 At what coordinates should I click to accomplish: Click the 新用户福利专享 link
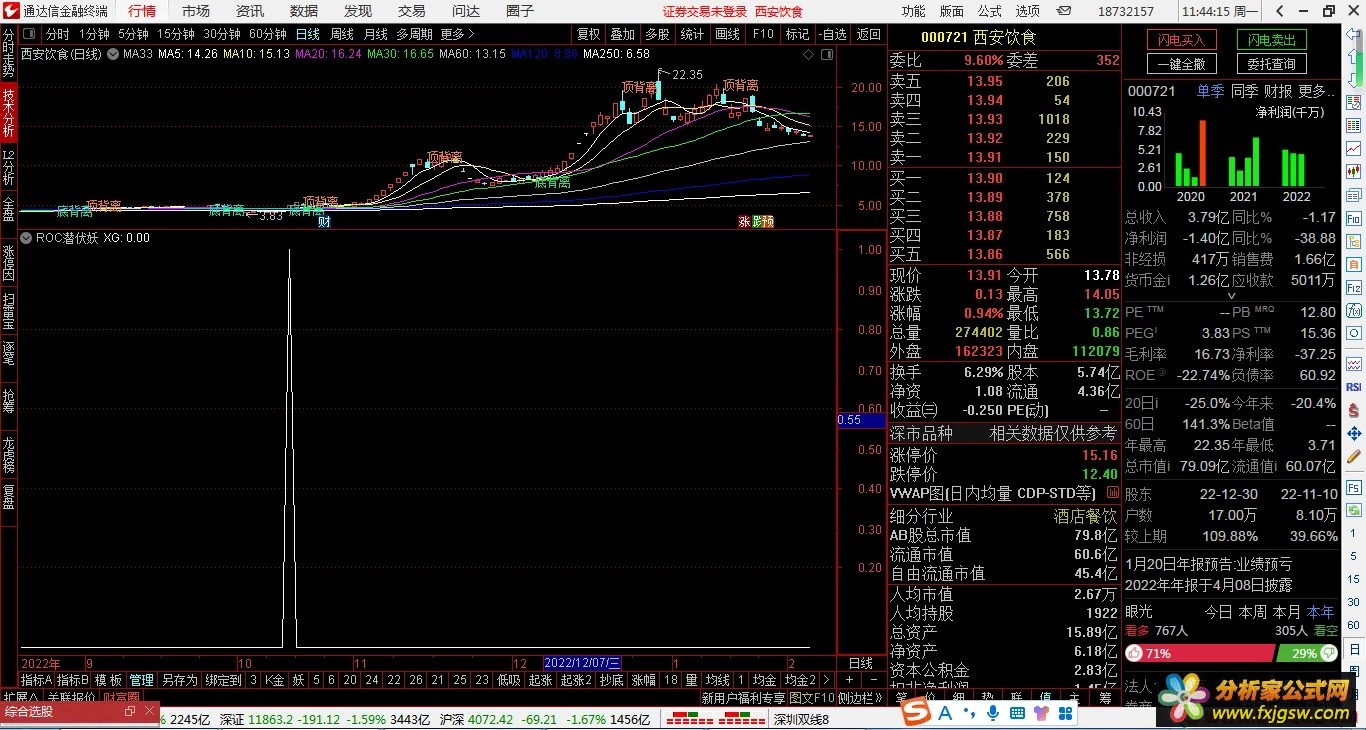click(743, 698)
